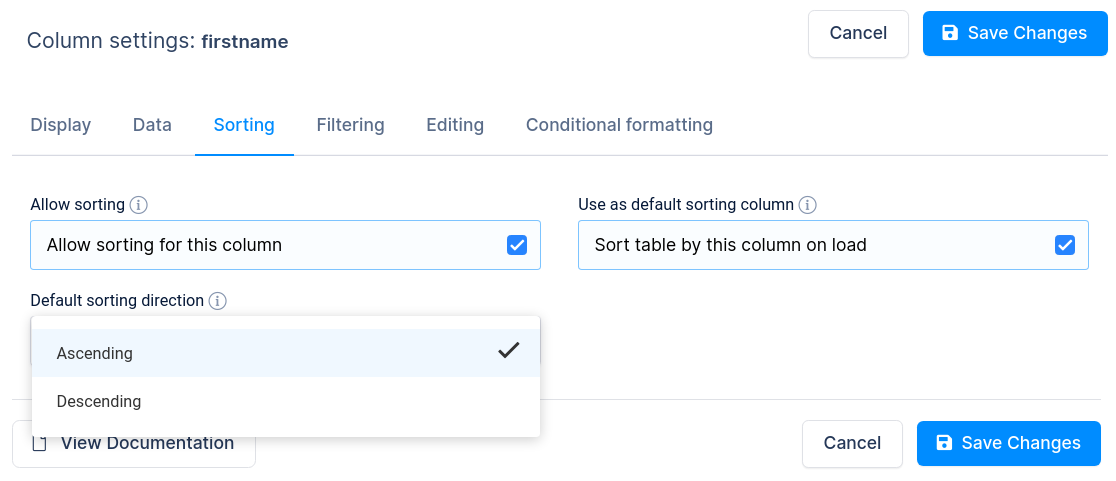Click info icon next to Allow sorting
This screenshot has width=1116, height=481.
click(139, 206)
